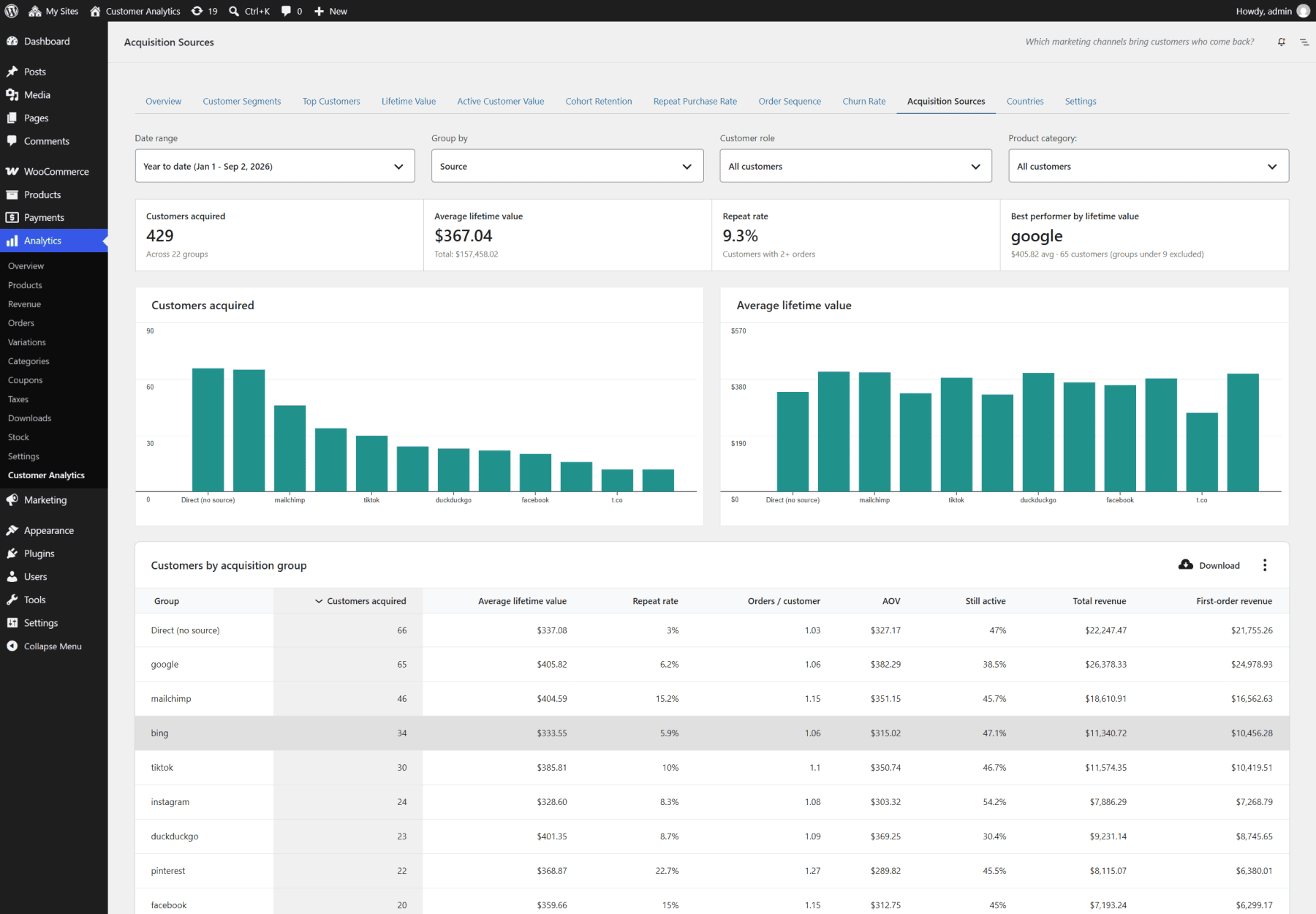This screenshot has height=914, width=1316.
Task: Open Media in the sidebar
Action: coord(54,94)
